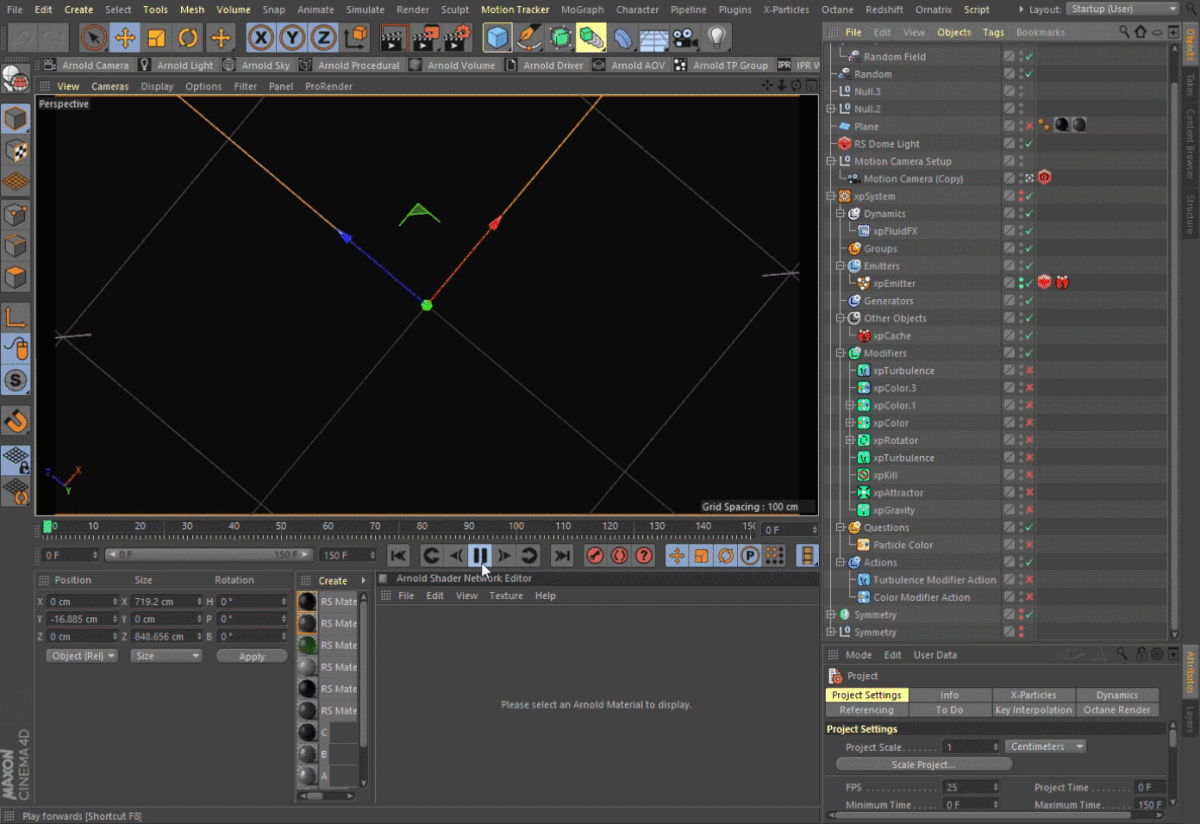This screenshot has height=824, width=1200.
Task: Toggle Z axis lock
Action: (323, 39)
